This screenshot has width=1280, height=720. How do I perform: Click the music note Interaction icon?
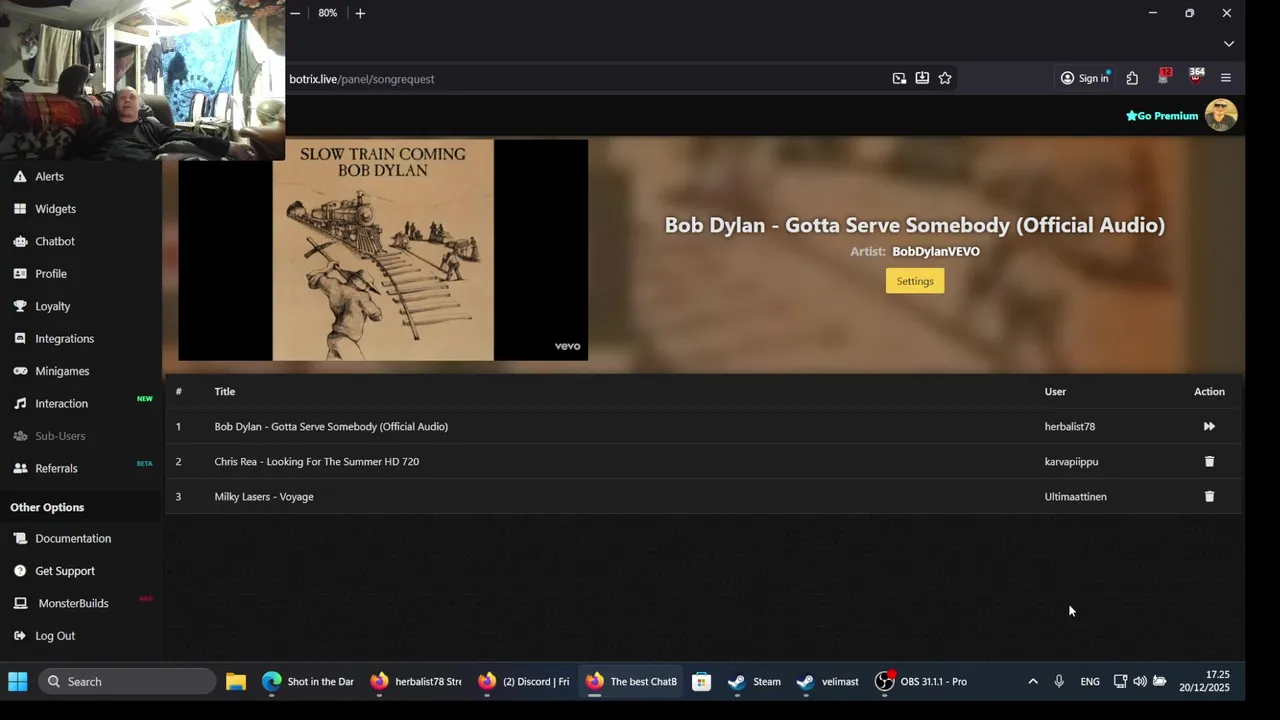click(x=20, y=403)
